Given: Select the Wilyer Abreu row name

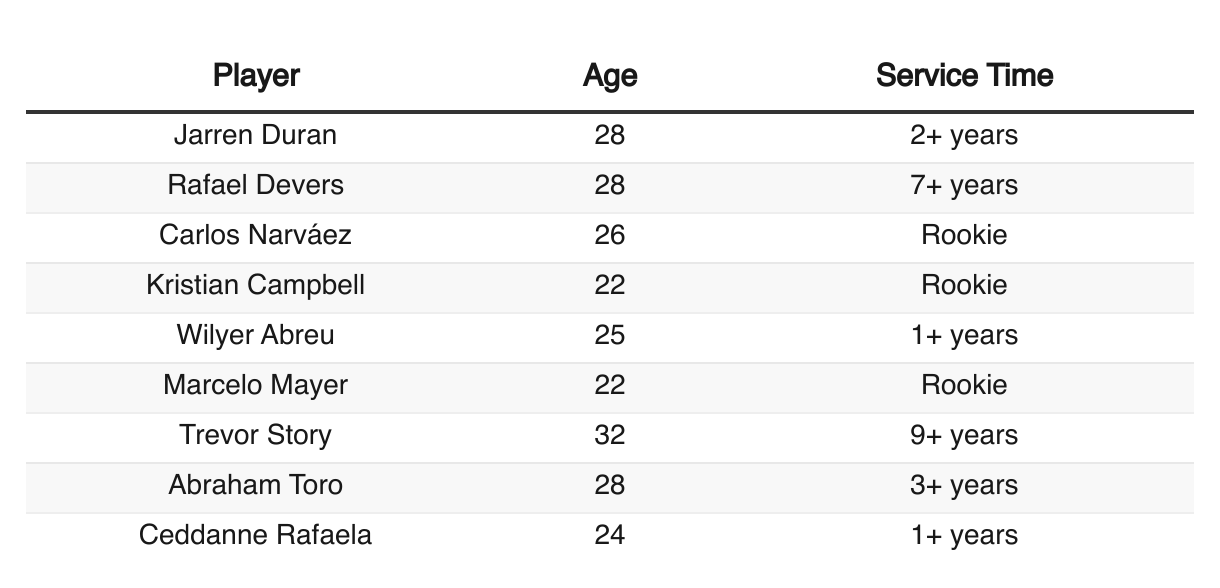Looking at the screenshot, I should click(x=256, y=335).
